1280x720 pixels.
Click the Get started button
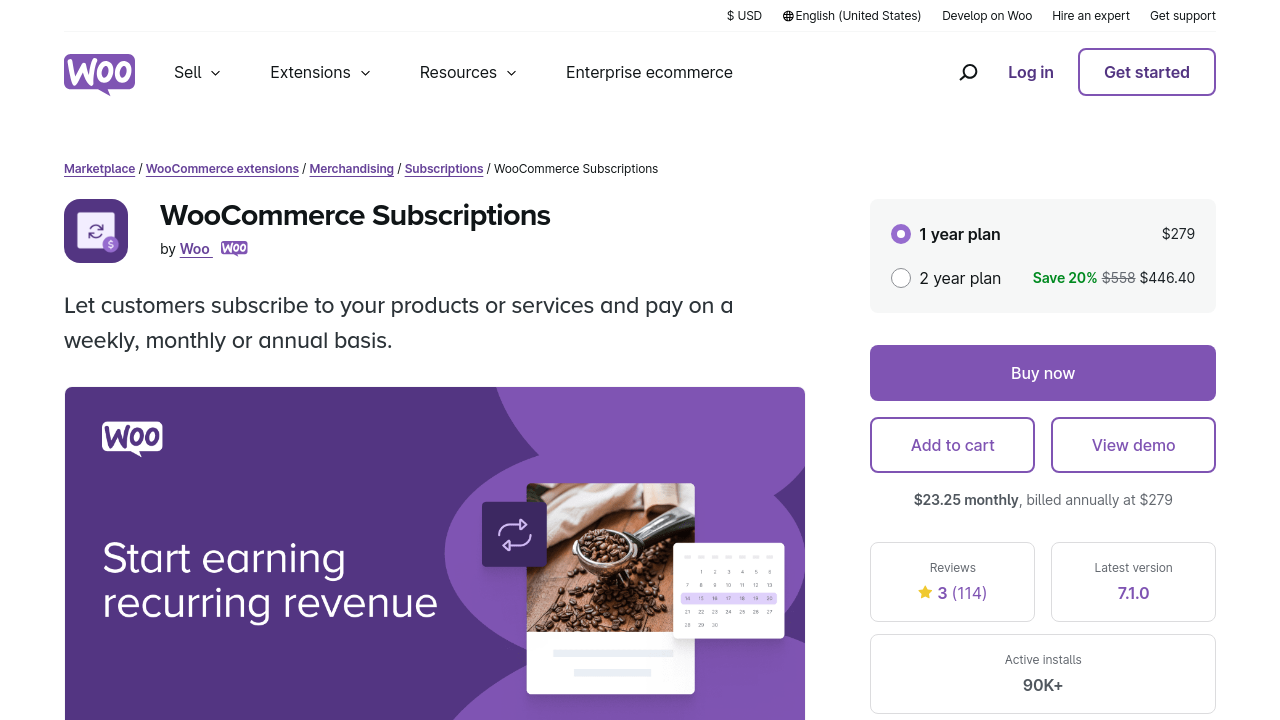(1147, 72)
